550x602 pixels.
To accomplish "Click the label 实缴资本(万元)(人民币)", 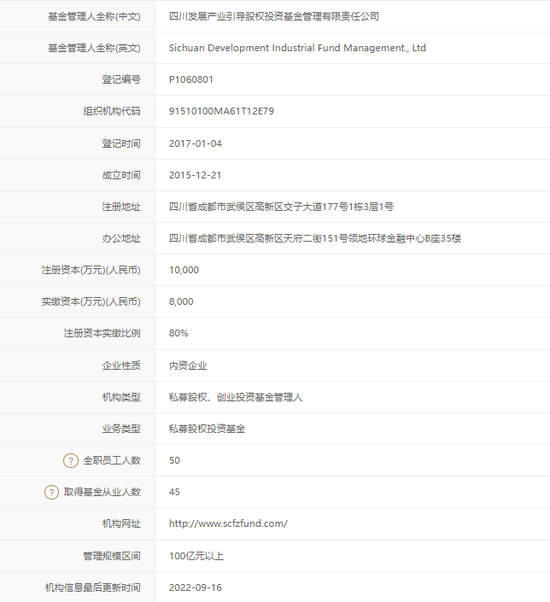I will 91,301.
